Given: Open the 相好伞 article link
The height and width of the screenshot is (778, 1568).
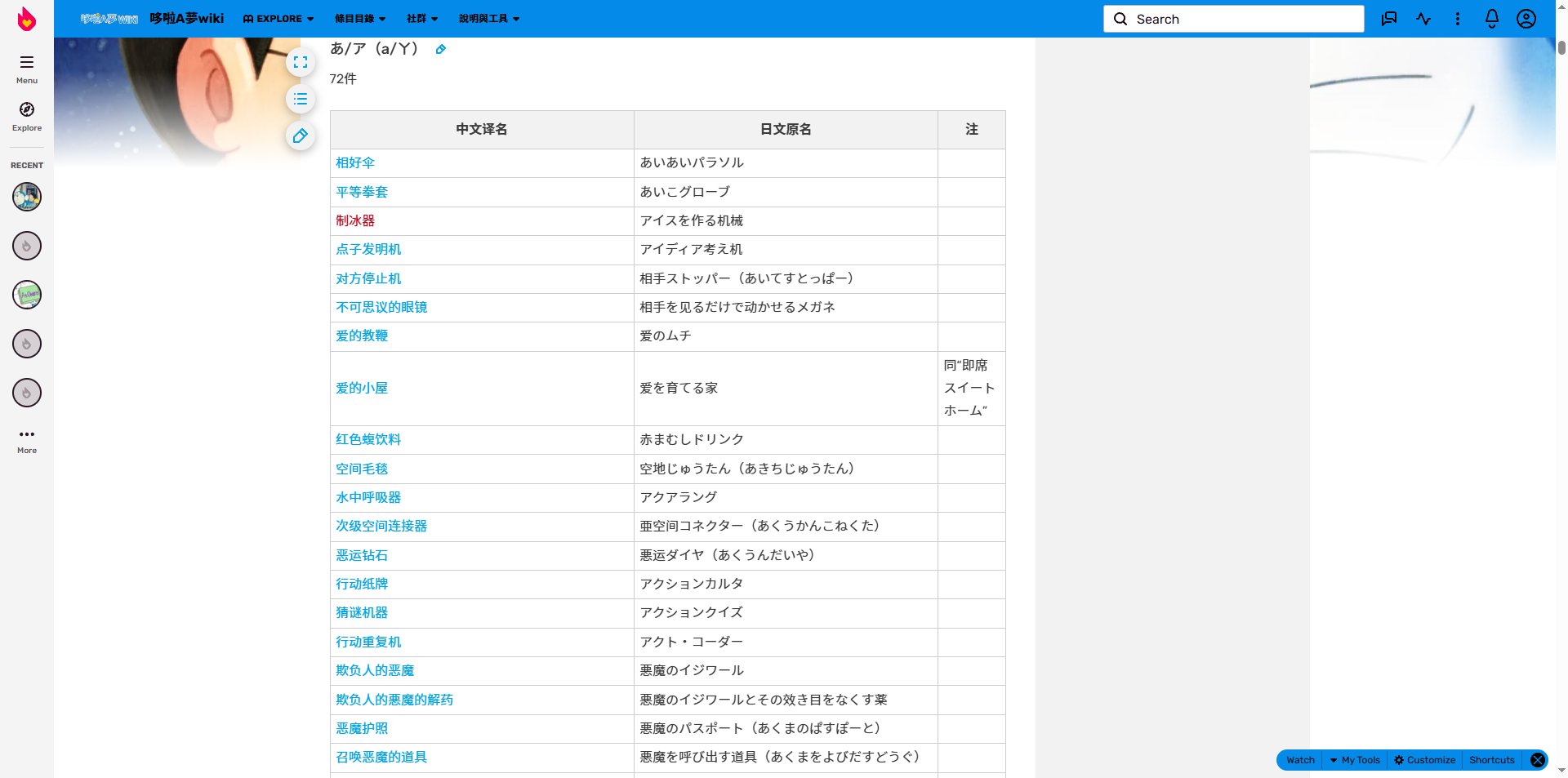Looking at the screenshot, I should tap(354, 162).
